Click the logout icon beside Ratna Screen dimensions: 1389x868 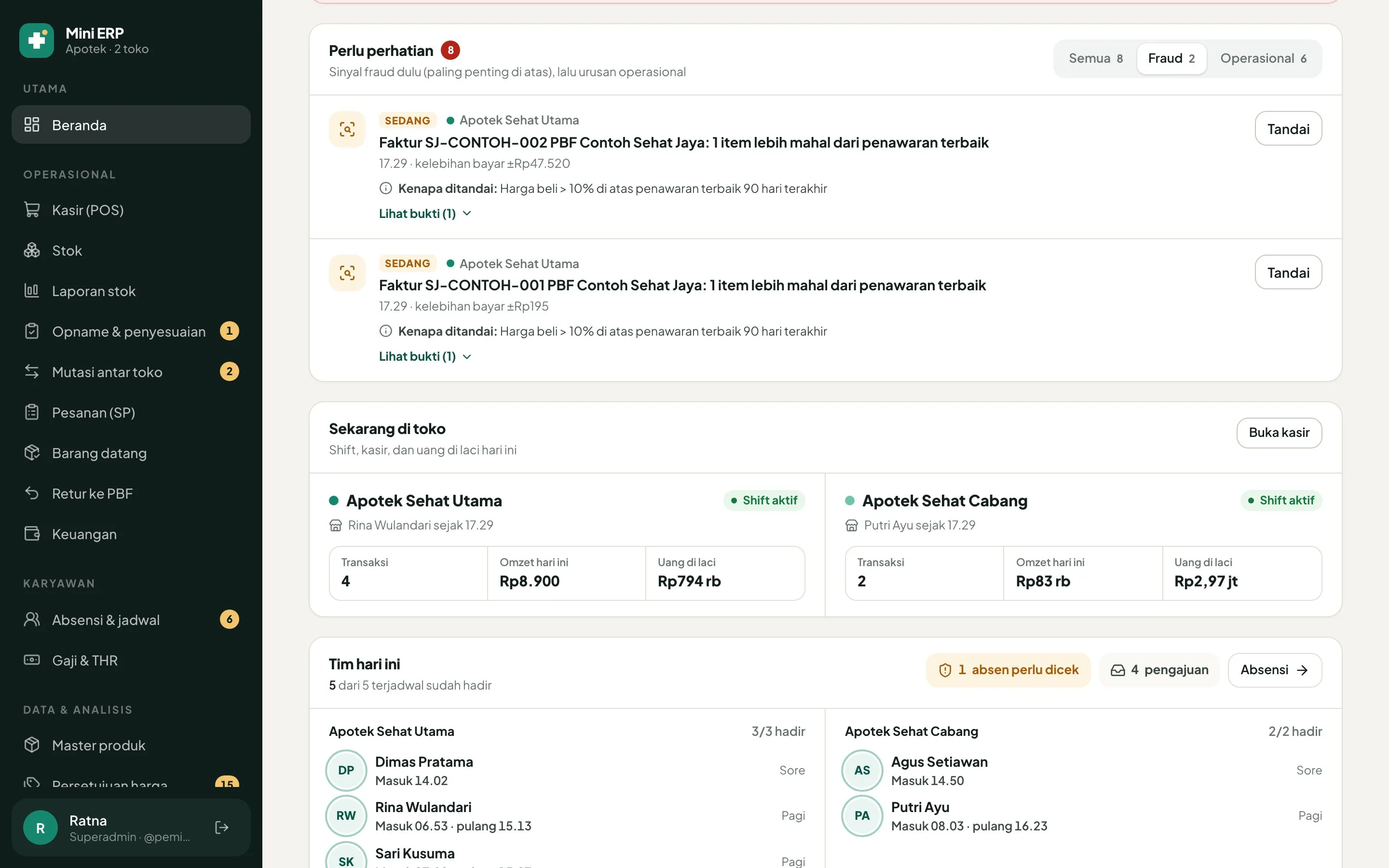pyautogui.click(x=221, y=827)
